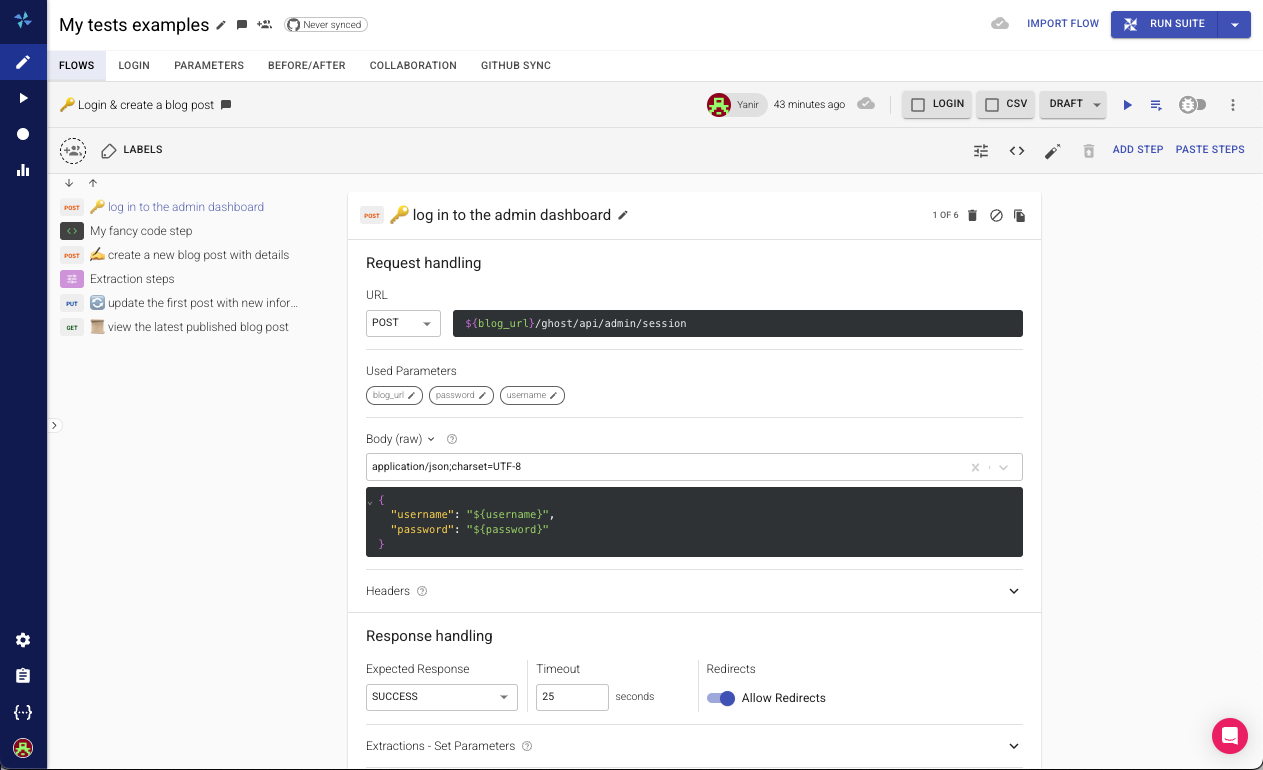
Task: Check the LOGIN checkbox
Action: tap(918, 105)
